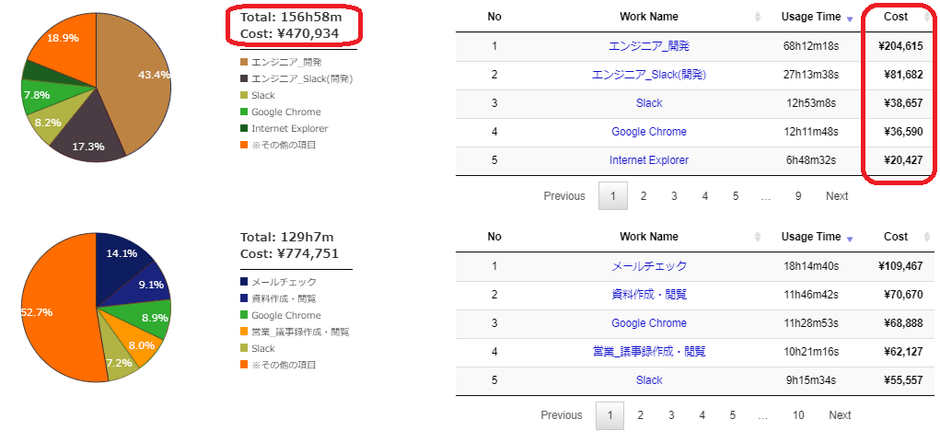Open the エンジニア_開発 work link
The width and height of the screenshot is (940, 433).
[x=648, y=46]
